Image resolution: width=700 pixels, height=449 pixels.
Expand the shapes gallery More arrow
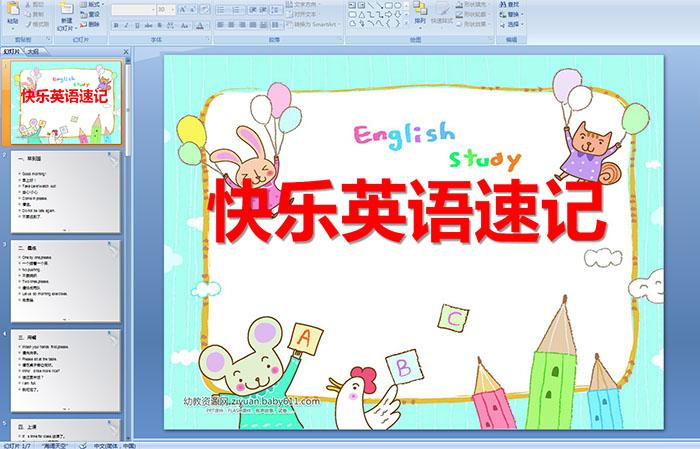pos(406,24)
